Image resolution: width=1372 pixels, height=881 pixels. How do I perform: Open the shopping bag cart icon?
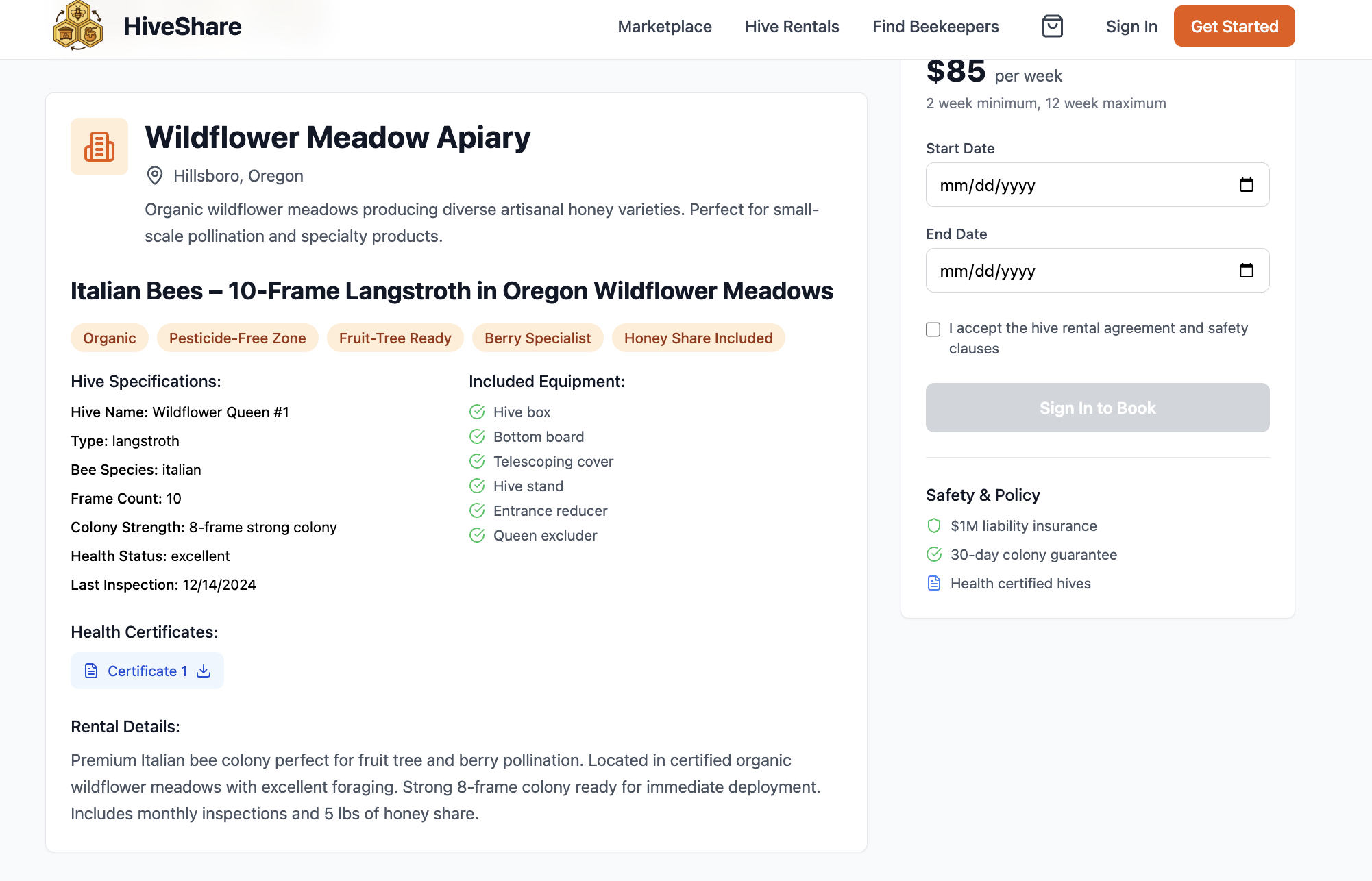pyautogui.click(x=1052, y=26)
